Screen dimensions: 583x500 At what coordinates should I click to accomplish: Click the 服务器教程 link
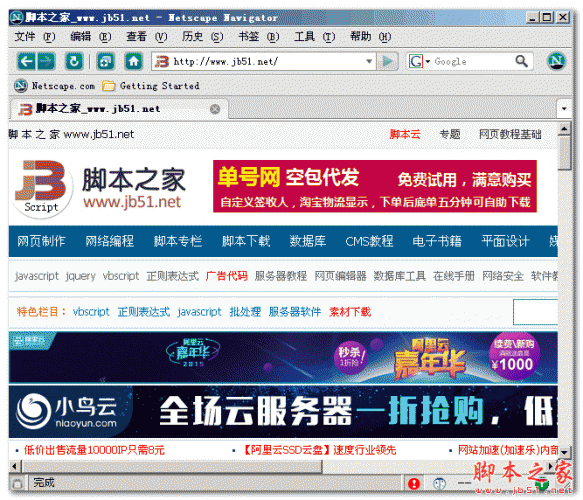(281, 276)
